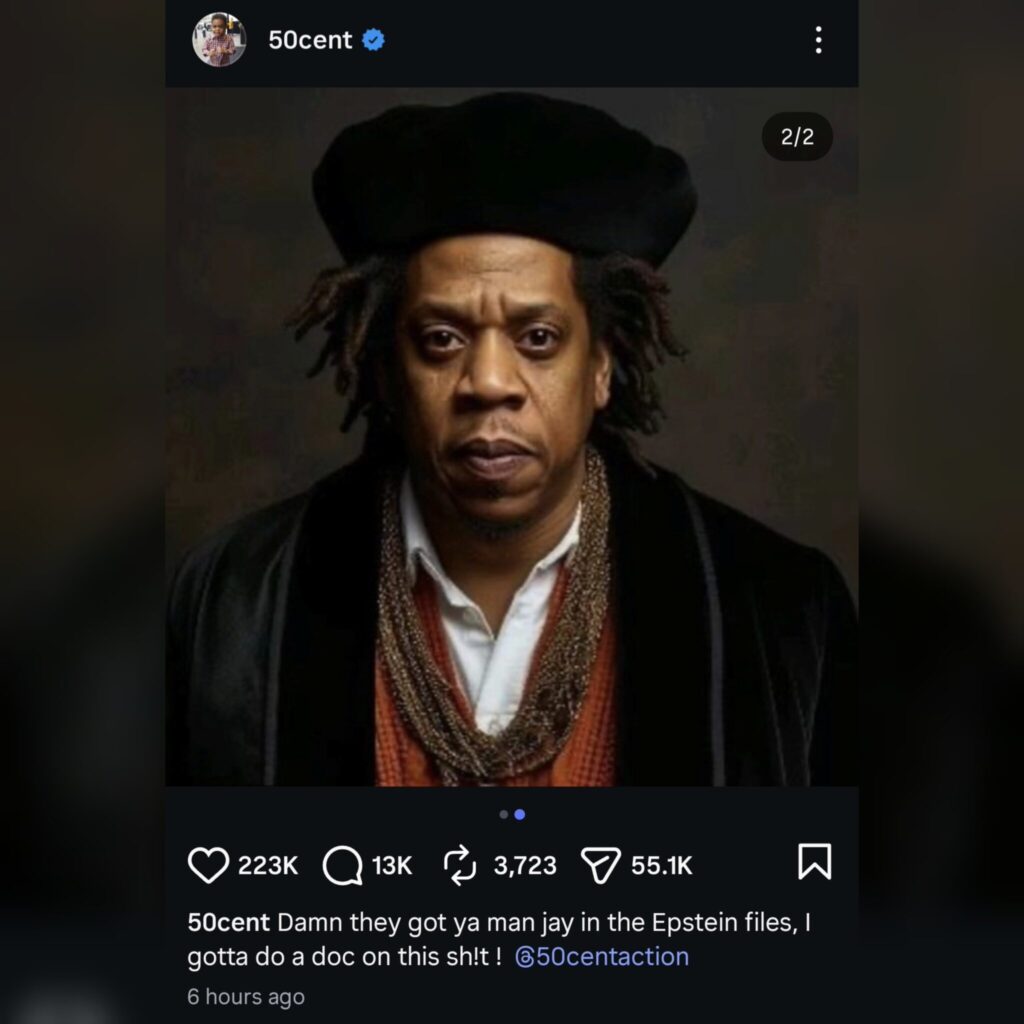View the 3,723 reposts count

pyautogui.click(x=525, y=865)
